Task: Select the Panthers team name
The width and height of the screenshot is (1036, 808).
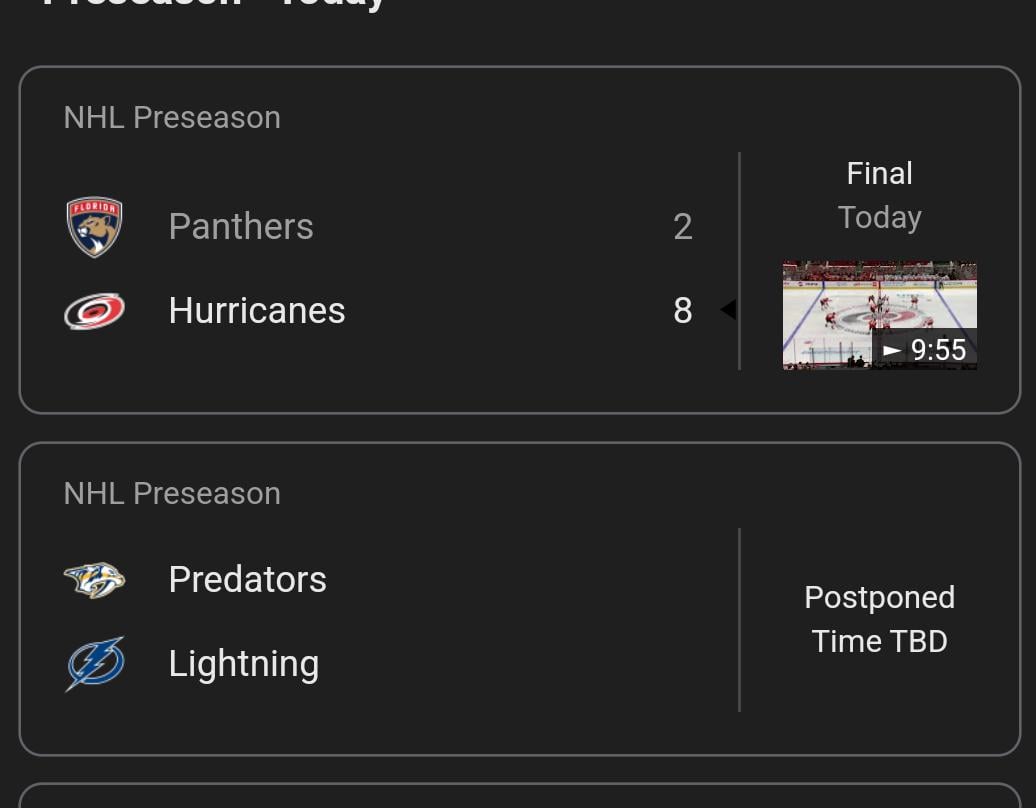Action: tap(241, 227)
